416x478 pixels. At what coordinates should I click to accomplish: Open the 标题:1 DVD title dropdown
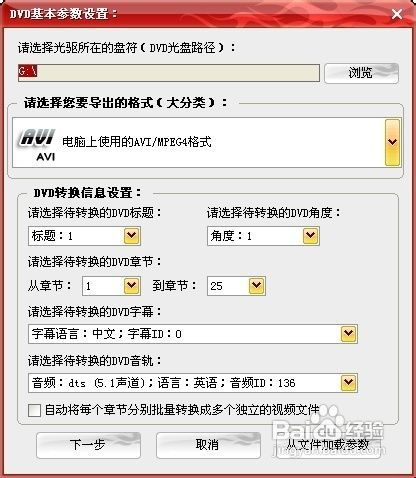pos(132,236)
